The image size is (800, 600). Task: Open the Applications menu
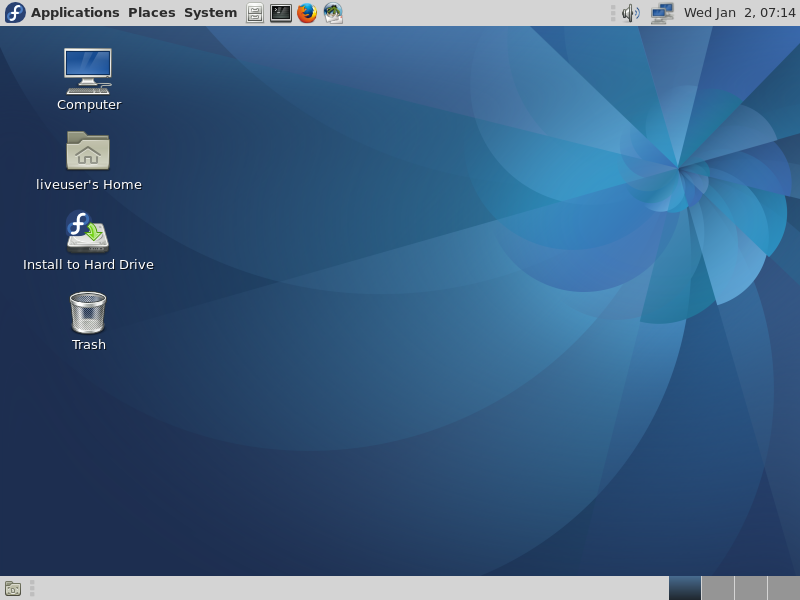pyautogui.click(x=75, y=13)
